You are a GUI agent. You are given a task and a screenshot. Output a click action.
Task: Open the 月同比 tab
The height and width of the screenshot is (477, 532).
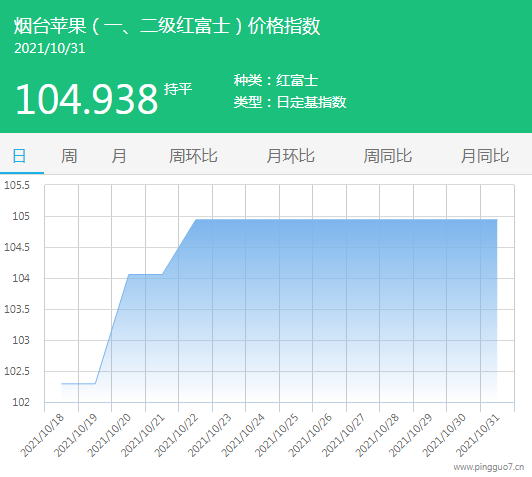click(x=485, y=156)
